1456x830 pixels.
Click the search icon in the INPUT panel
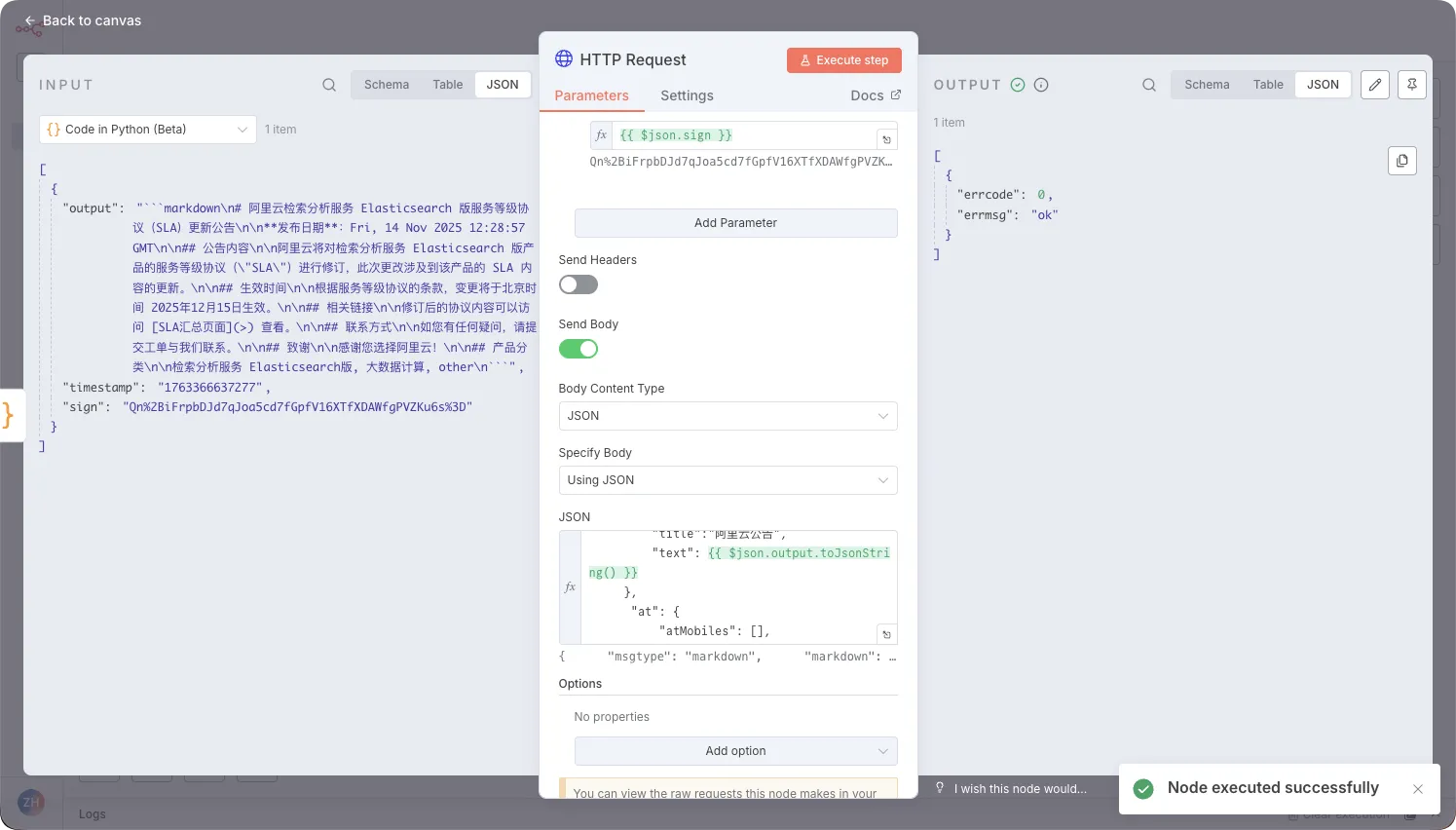click(329, 85)
